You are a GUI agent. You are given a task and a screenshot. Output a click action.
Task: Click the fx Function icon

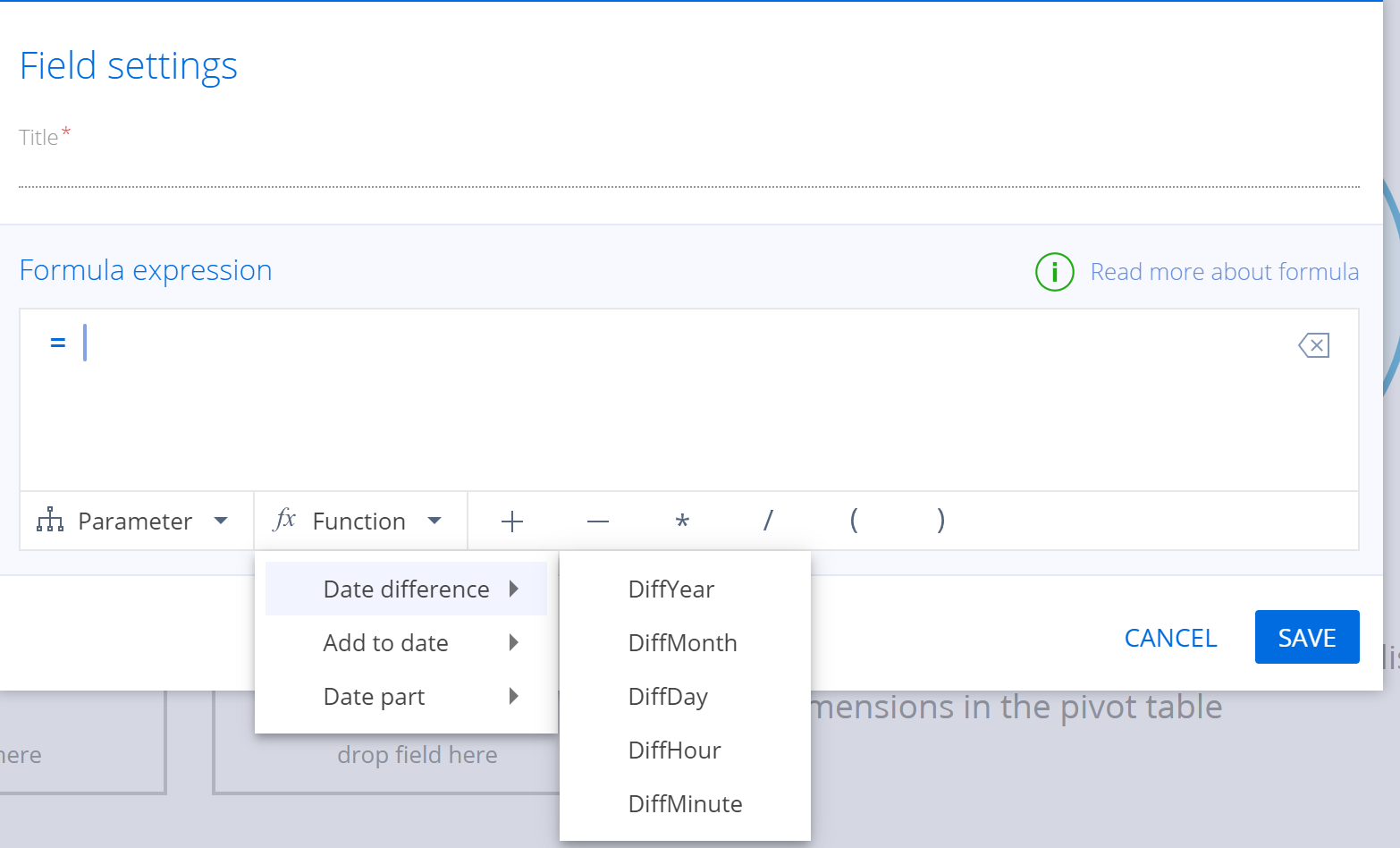click(x=284, y=520)
